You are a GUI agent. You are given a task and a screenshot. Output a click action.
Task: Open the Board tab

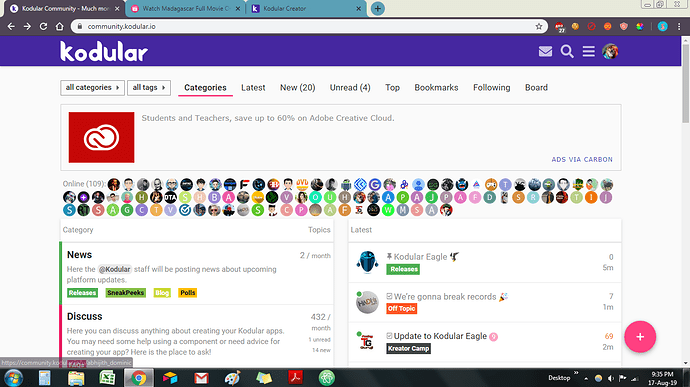point(536,88)
